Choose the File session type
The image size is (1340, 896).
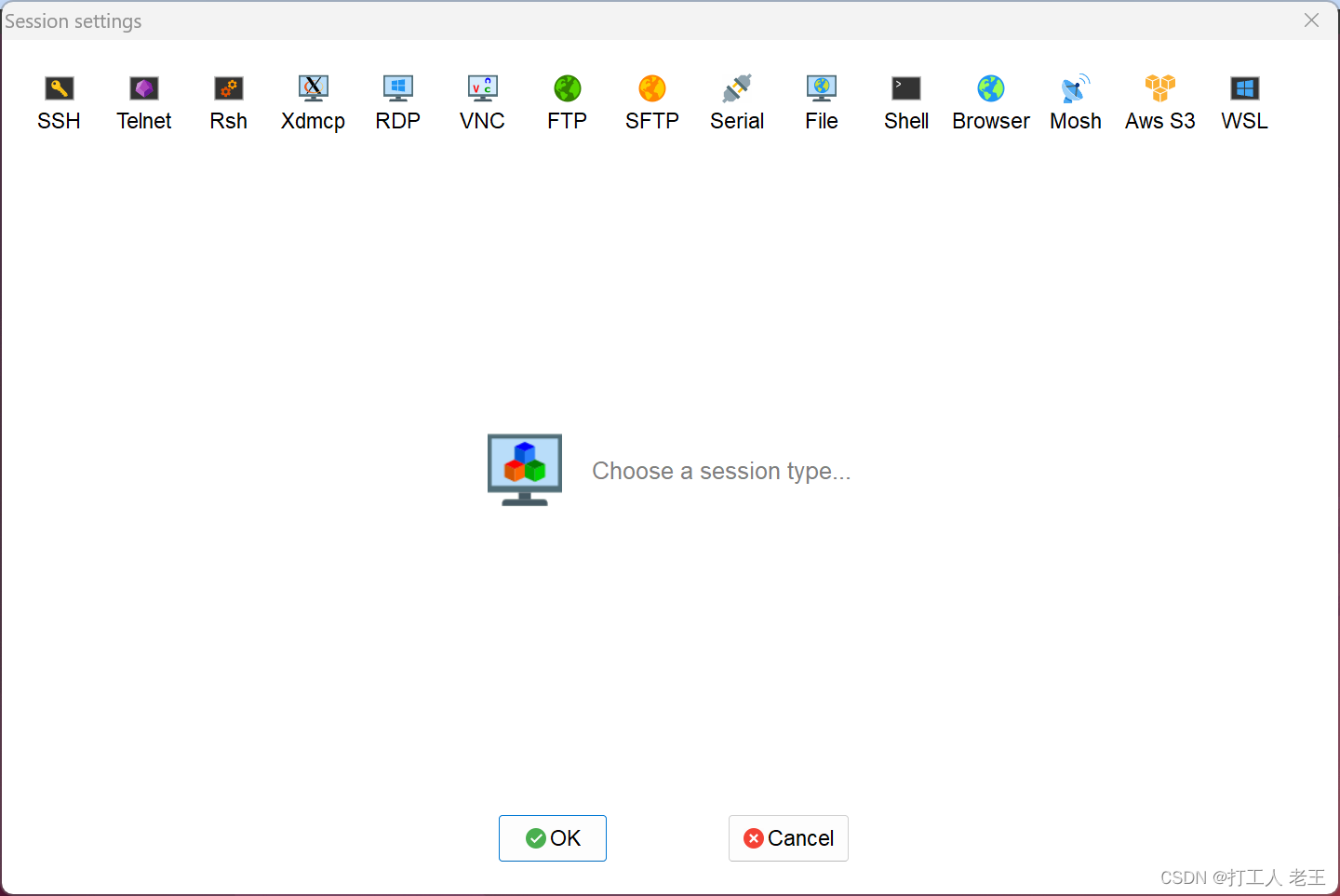tap(822, 103)
